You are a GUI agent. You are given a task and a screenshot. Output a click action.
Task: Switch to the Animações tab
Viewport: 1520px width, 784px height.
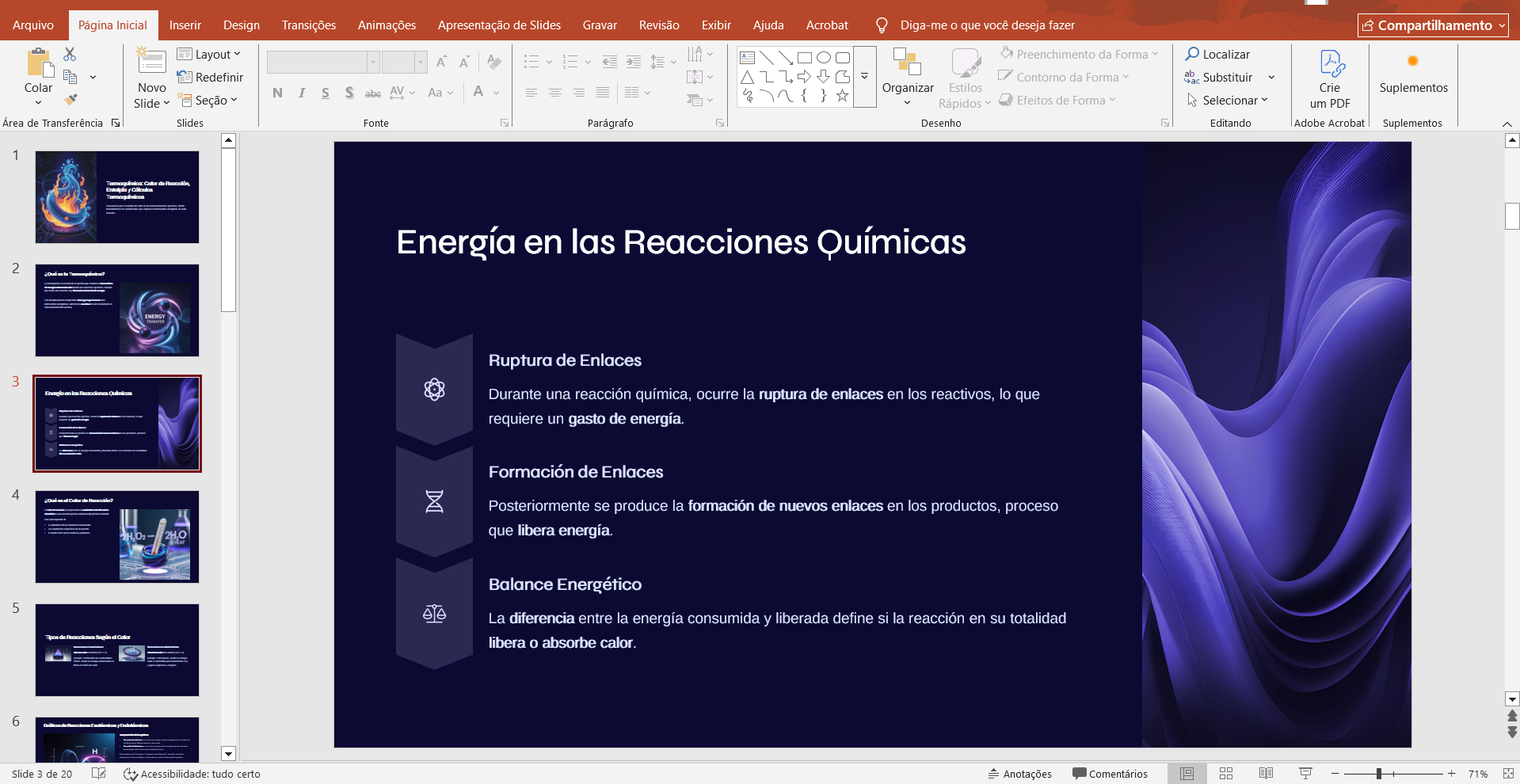[x=387, y=25]
